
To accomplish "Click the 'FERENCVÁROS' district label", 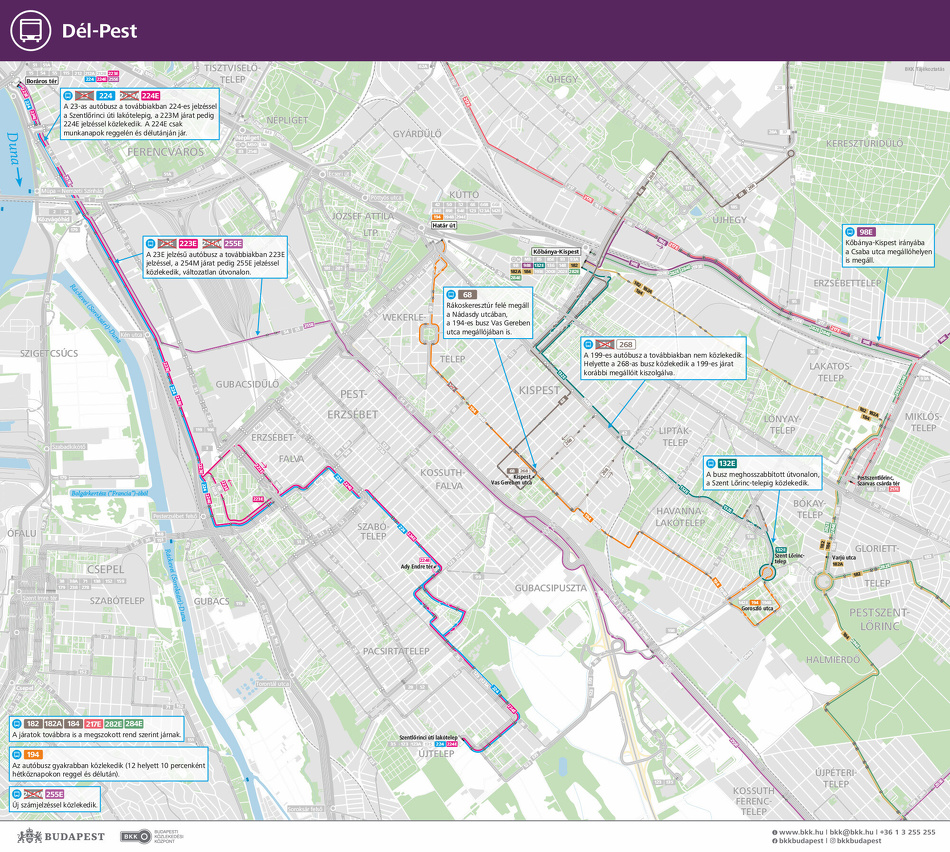I will click(165, 152).
